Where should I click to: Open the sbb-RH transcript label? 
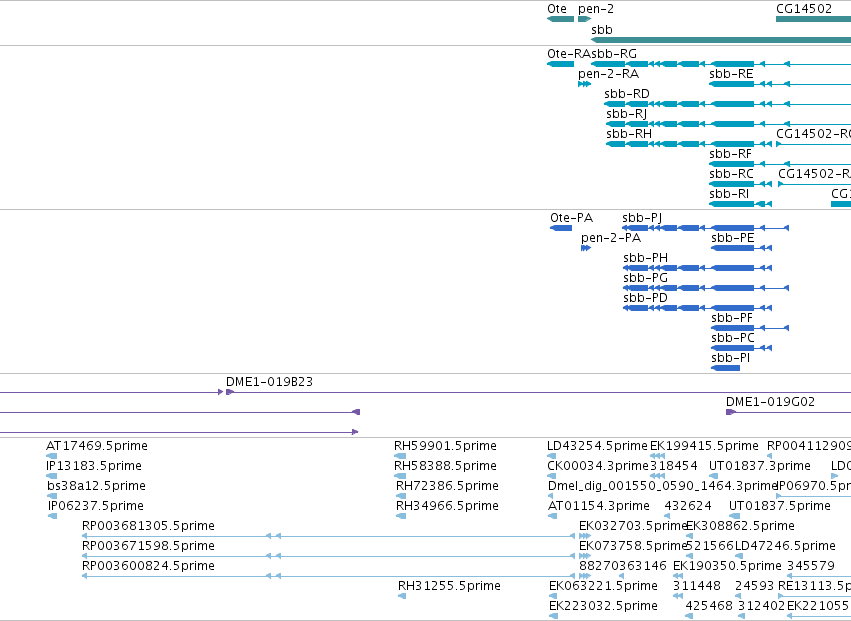click(x=629, y=134)
